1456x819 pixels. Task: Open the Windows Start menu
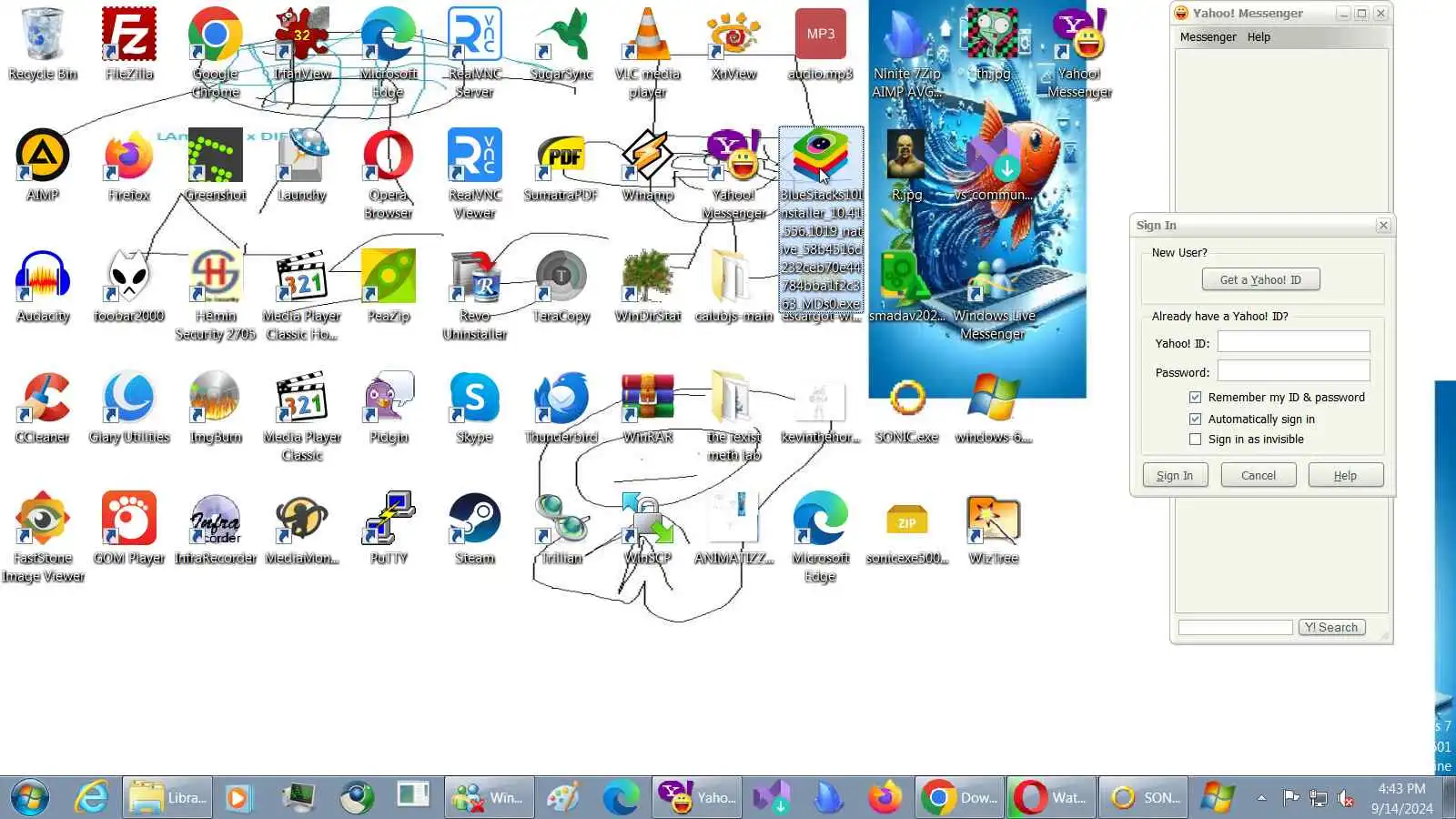[30, 798]
